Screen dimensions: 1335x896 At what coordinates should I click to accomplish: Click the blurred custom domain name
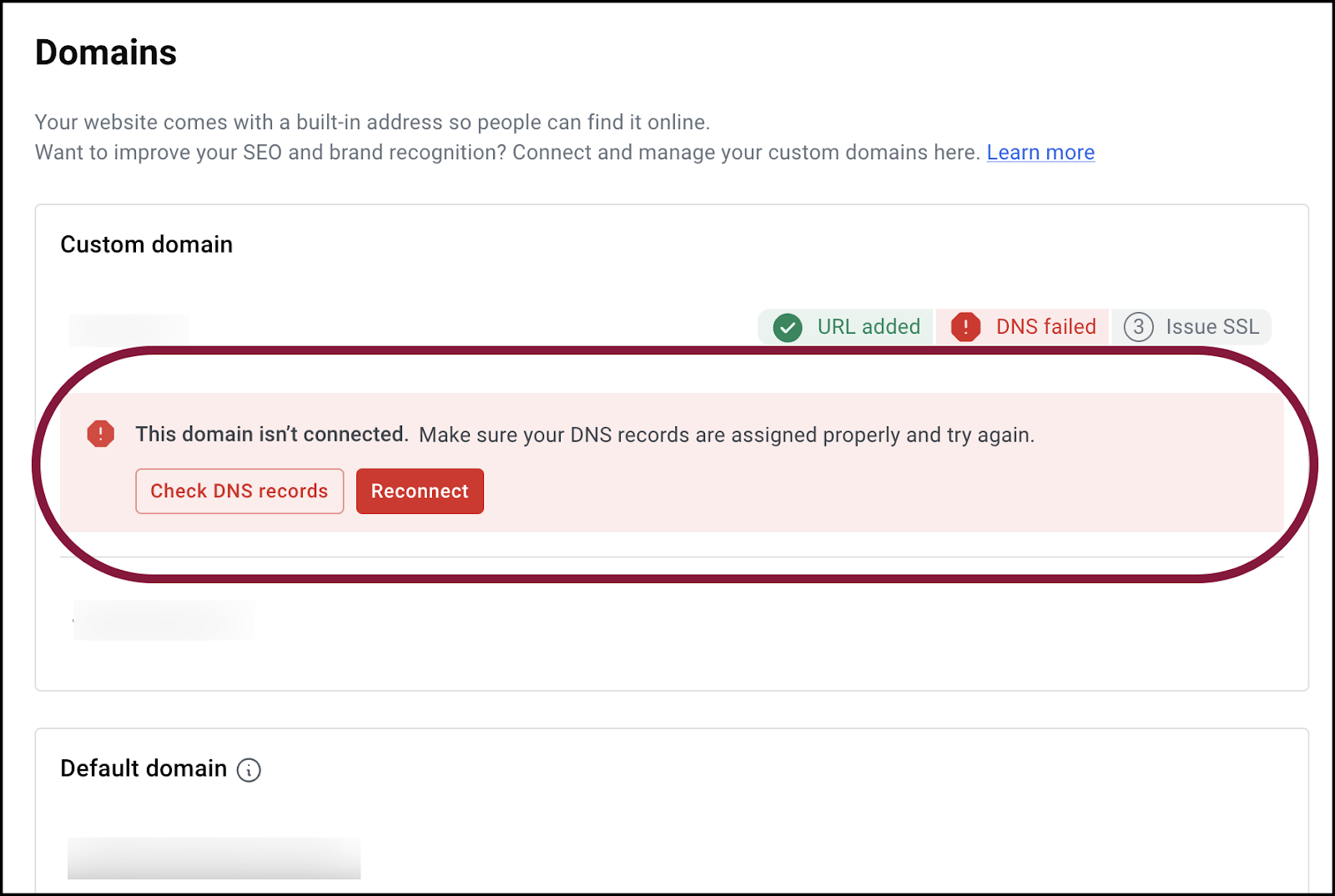pos(129,330)
